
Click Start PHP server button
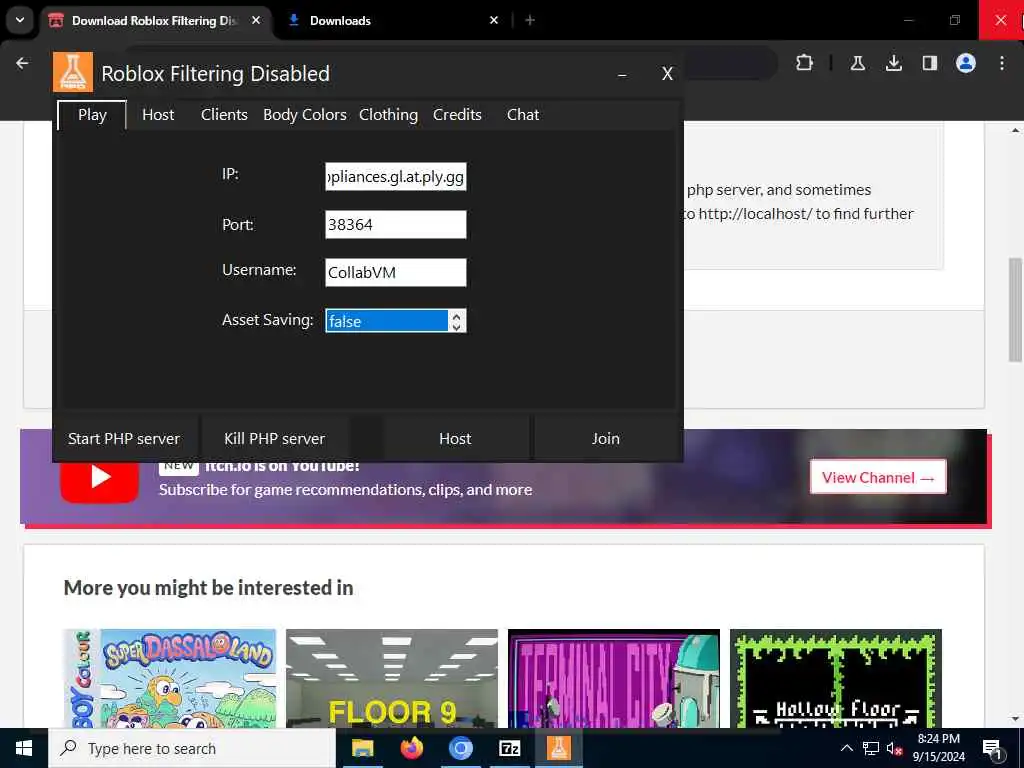click(124, 439)
